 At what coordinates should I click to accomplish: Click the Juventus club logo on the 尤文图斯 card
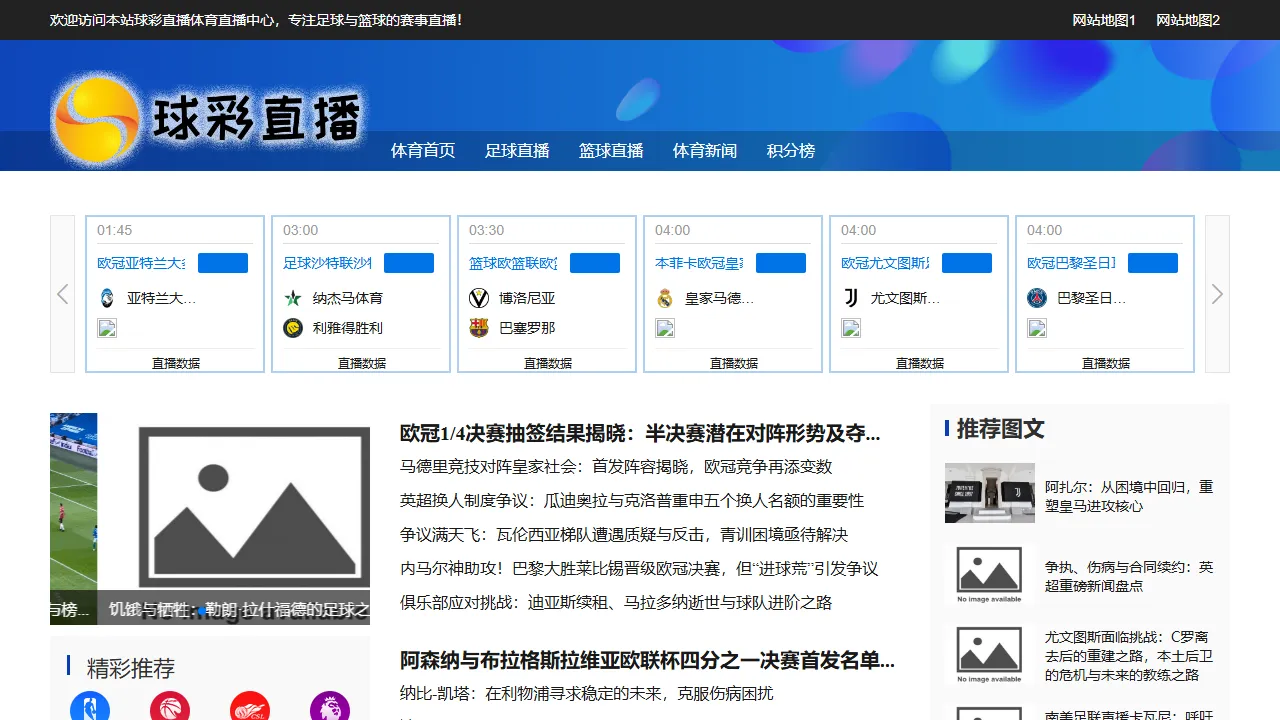click(x=851, y=297)
